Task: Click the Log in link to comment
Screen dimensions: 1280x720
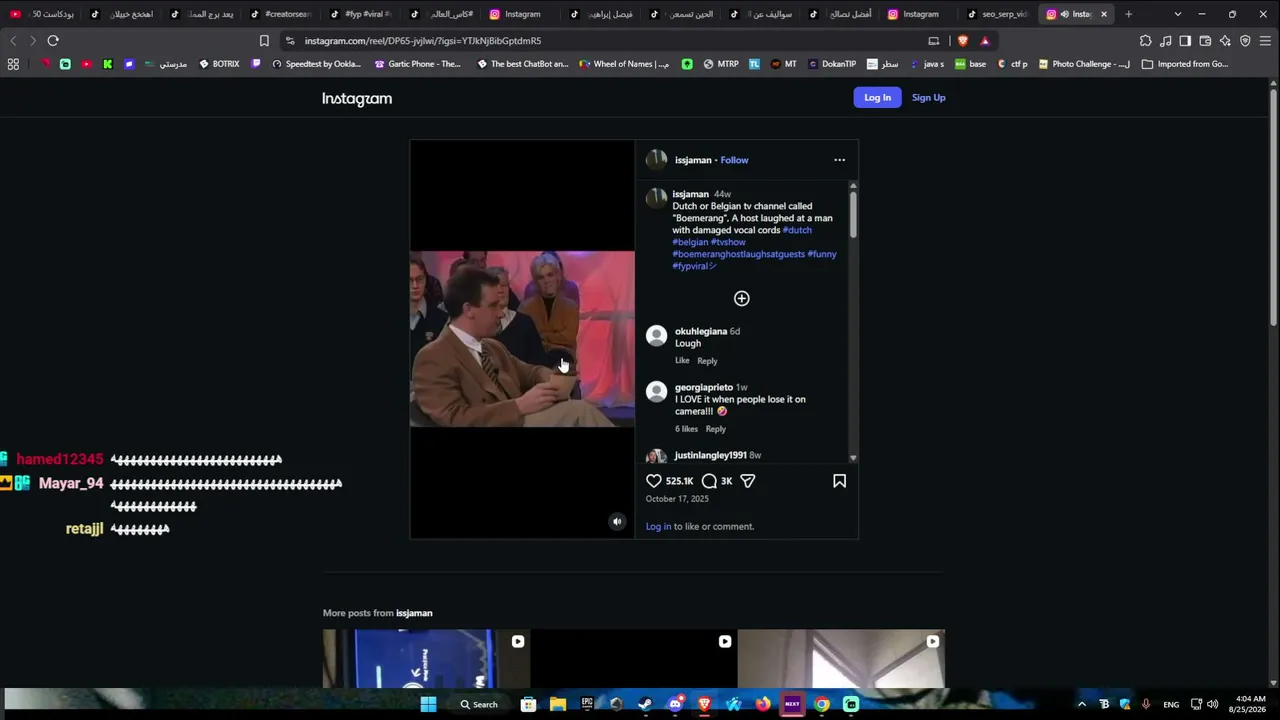Action: click(658, 527)
